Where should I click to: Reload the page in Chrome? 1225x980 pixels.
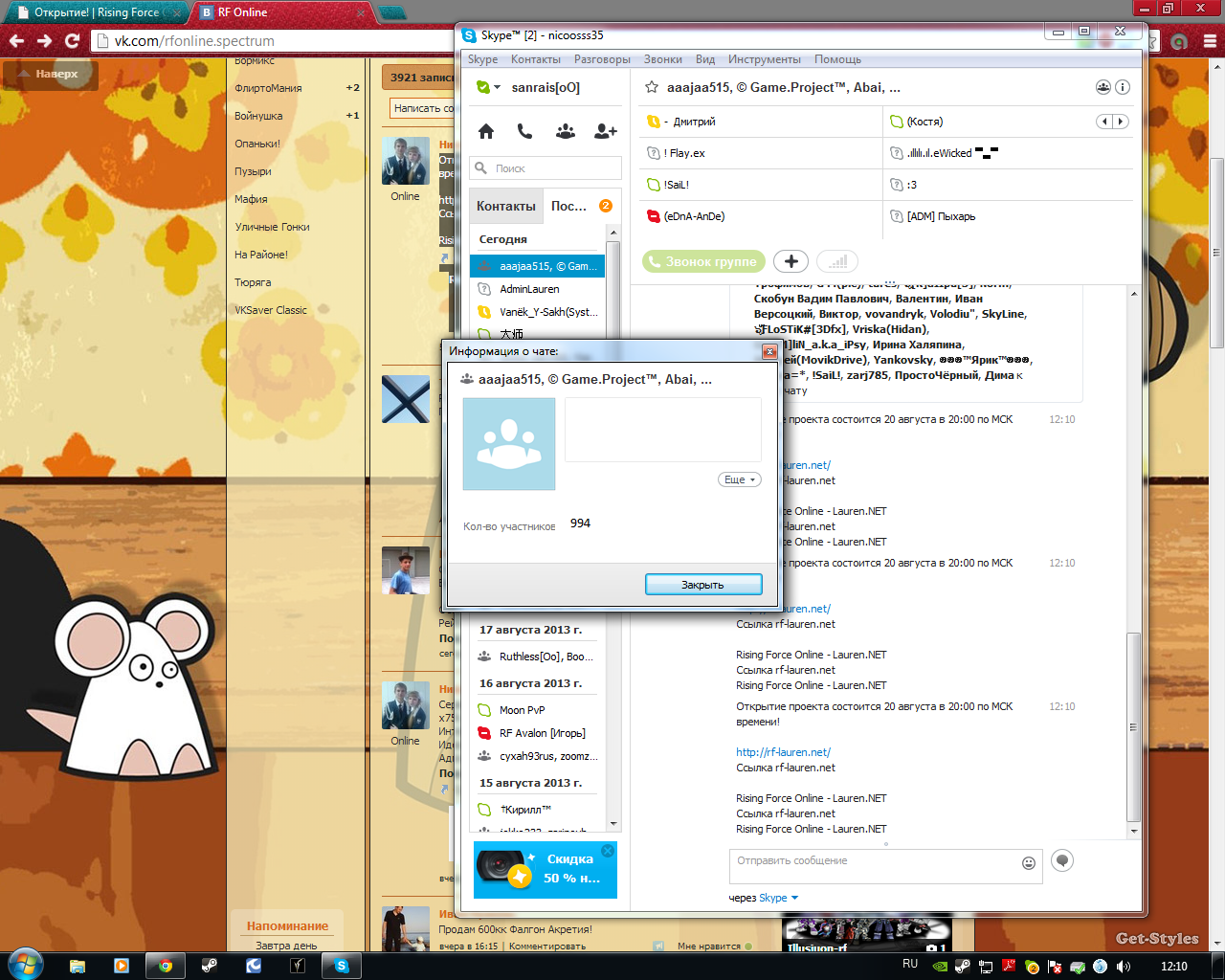(x=72, y=41)
